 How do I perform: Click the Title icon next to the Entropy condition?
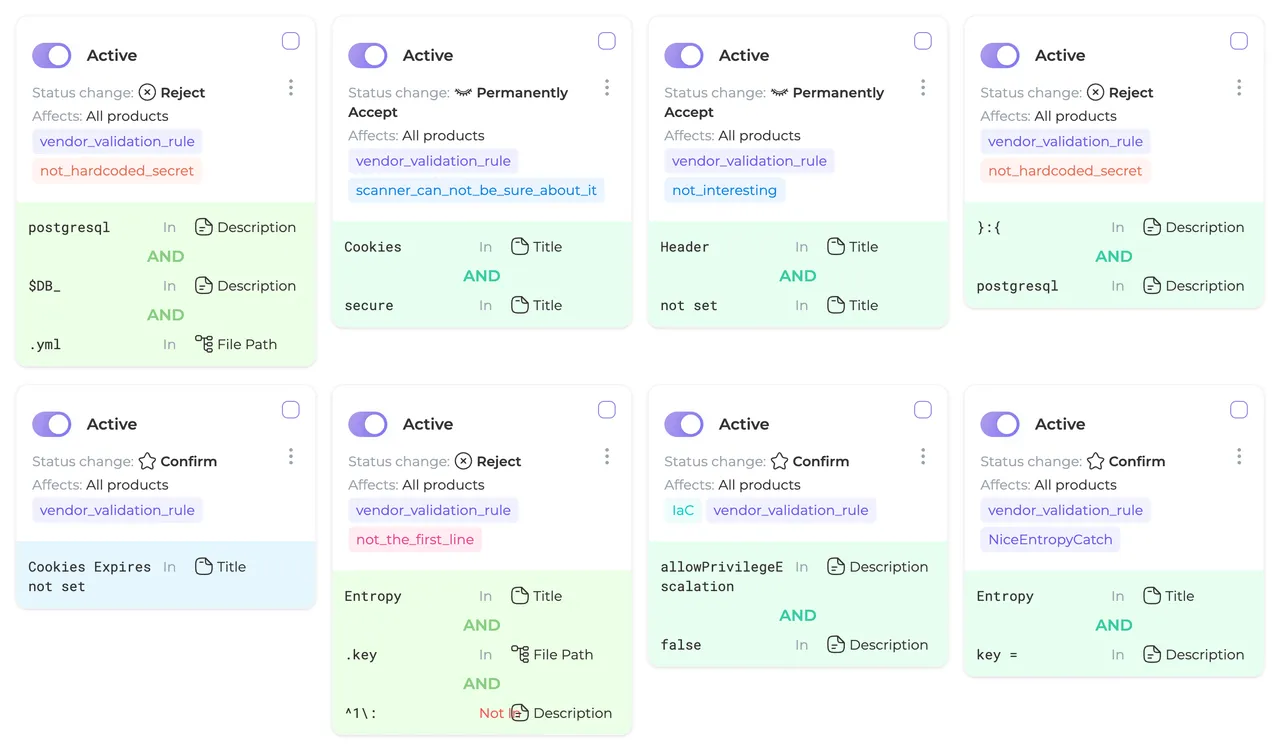point(518,595)
